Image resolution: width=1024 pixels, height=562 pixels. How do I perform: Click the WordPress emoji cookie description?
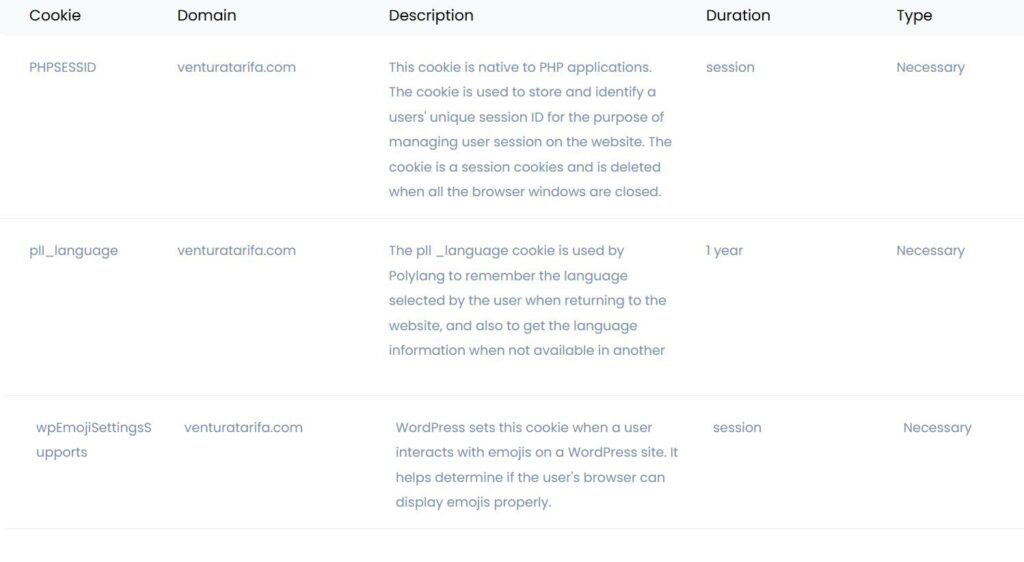tap(537, 465)
